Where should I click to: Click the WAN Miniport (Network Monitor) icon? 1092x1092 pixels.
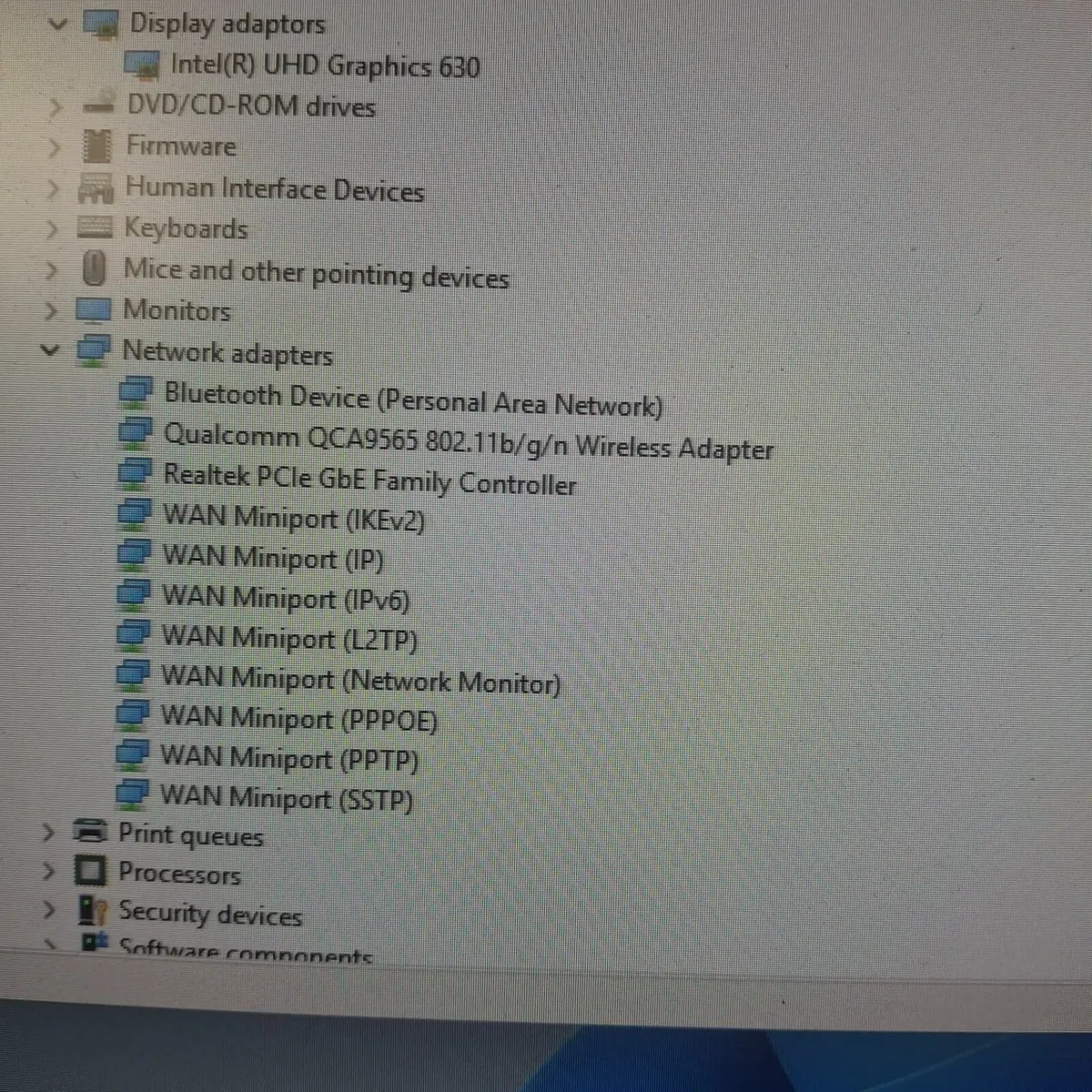coord(133,675)
